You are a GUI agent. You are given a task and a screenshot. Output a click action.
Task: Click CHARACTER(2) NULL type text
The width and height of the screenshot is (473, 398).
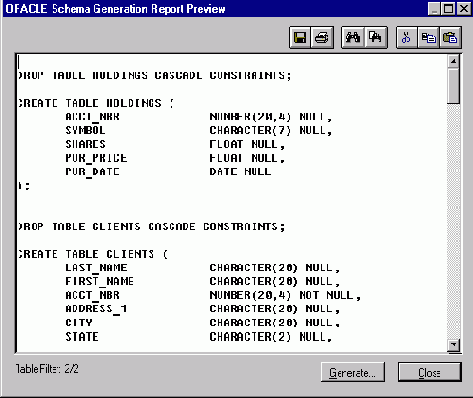(270, 337)
